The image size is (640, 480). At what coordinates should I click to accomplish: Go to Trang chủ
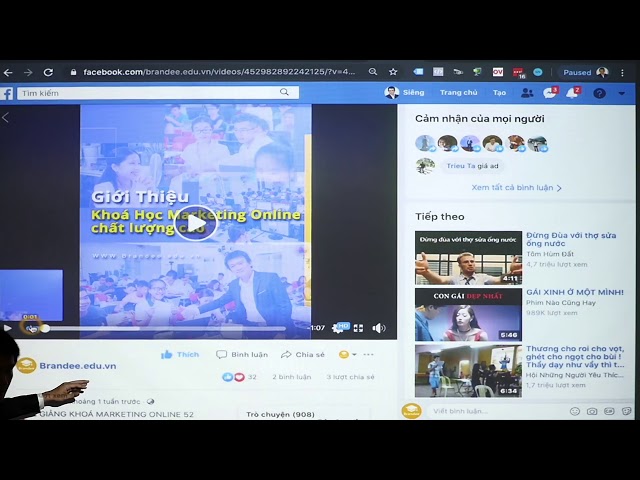(458, 93)
